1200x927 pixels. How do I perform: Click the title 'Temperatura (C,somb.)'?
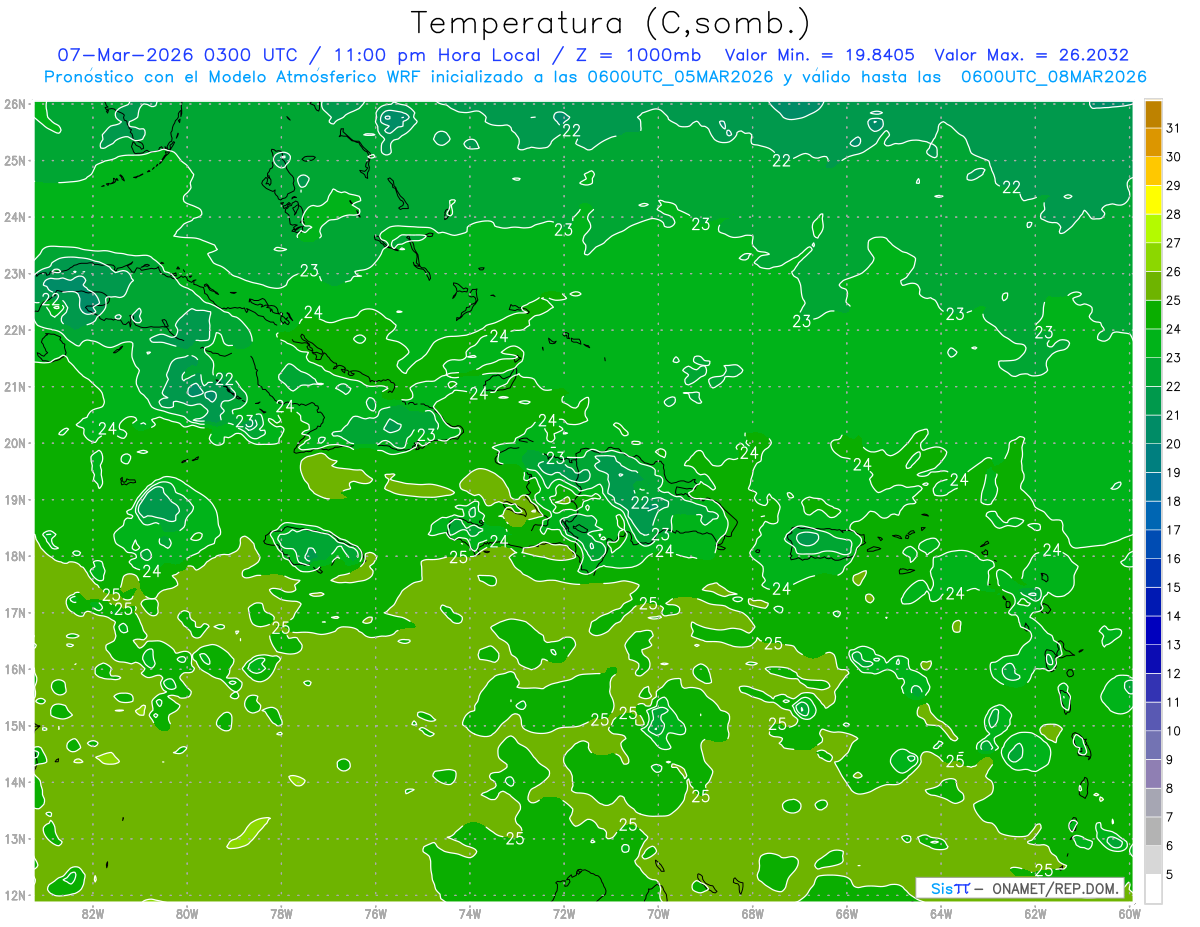pos(611,23)
